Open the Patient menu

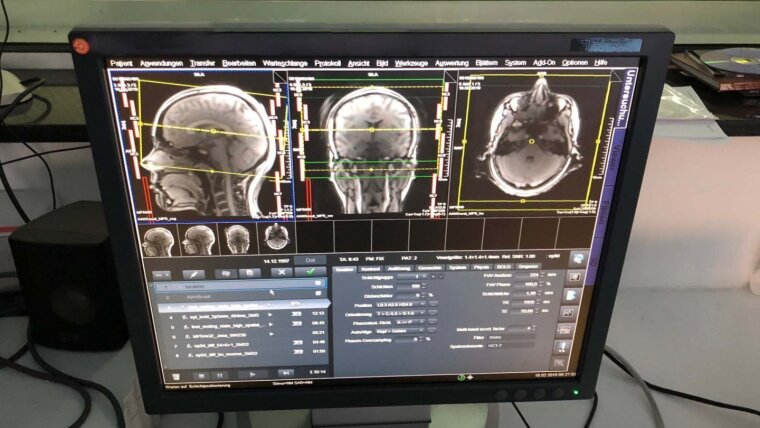point(121,63)
